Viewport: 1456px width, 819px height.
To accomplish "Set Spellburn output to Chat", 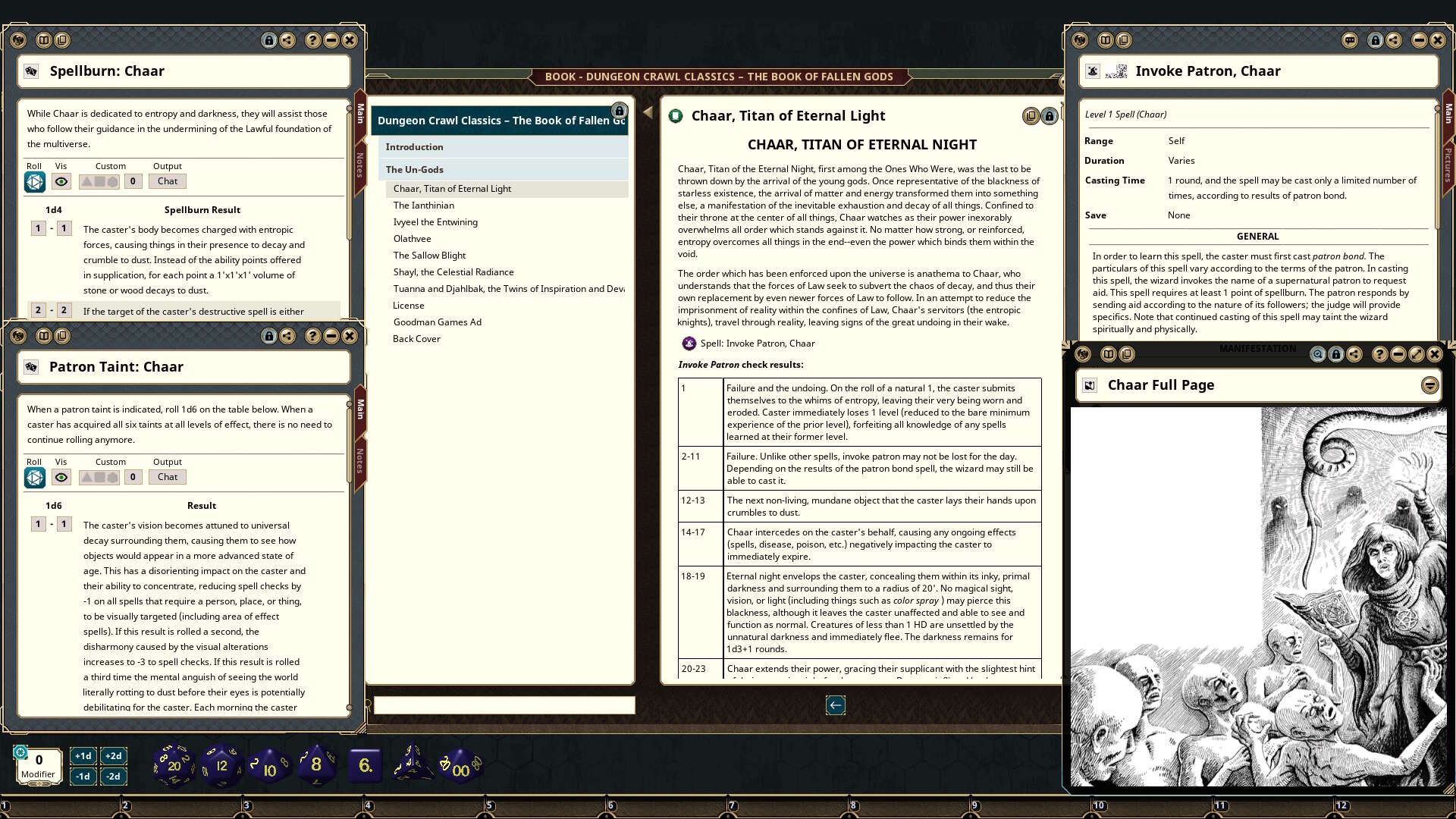I will click(x=167, y=181).
